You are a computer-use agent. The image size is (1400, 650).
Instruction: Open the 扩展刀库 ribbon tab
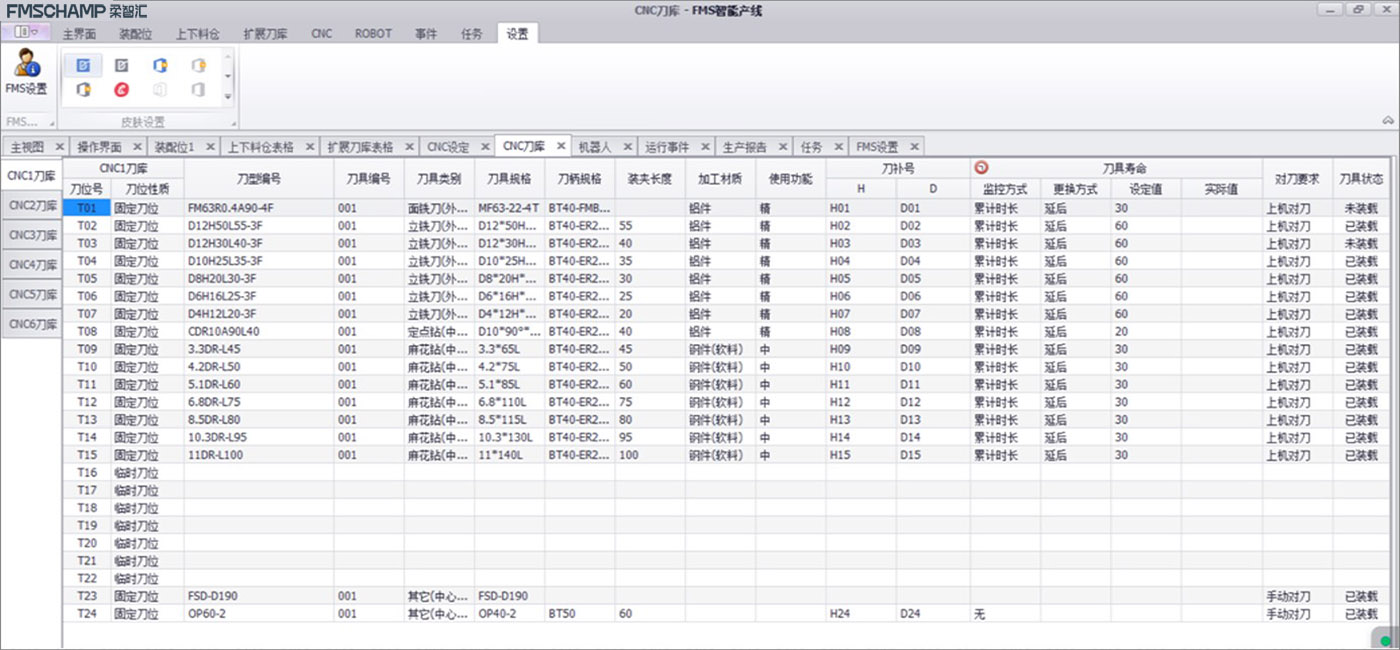click(265, 33)
